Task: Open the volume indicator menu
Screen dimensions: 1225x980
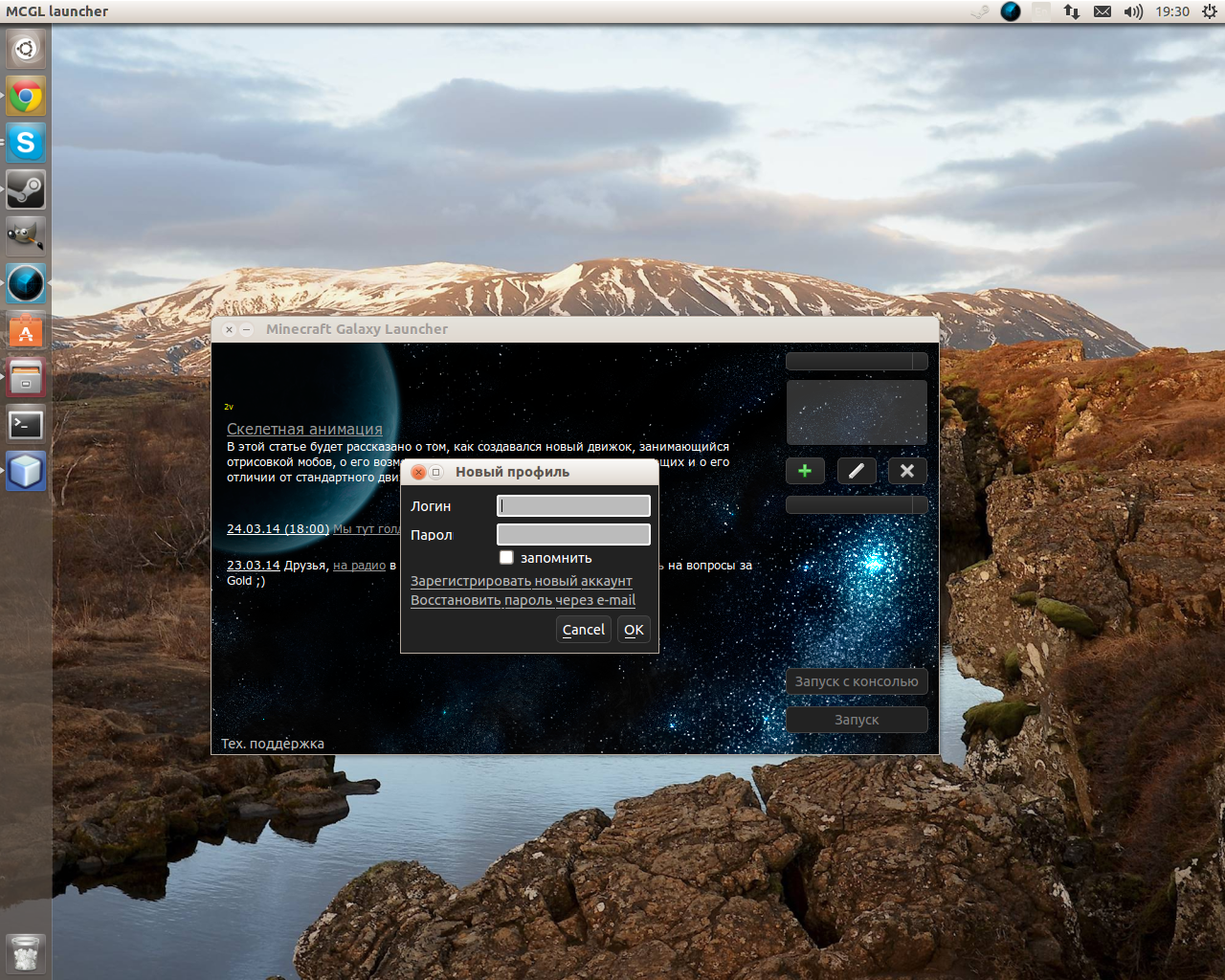Action: tap(1133, 11)
